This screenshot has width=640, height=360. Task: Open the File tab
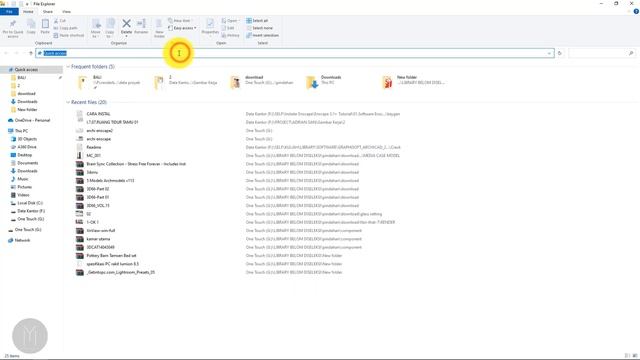9,11
